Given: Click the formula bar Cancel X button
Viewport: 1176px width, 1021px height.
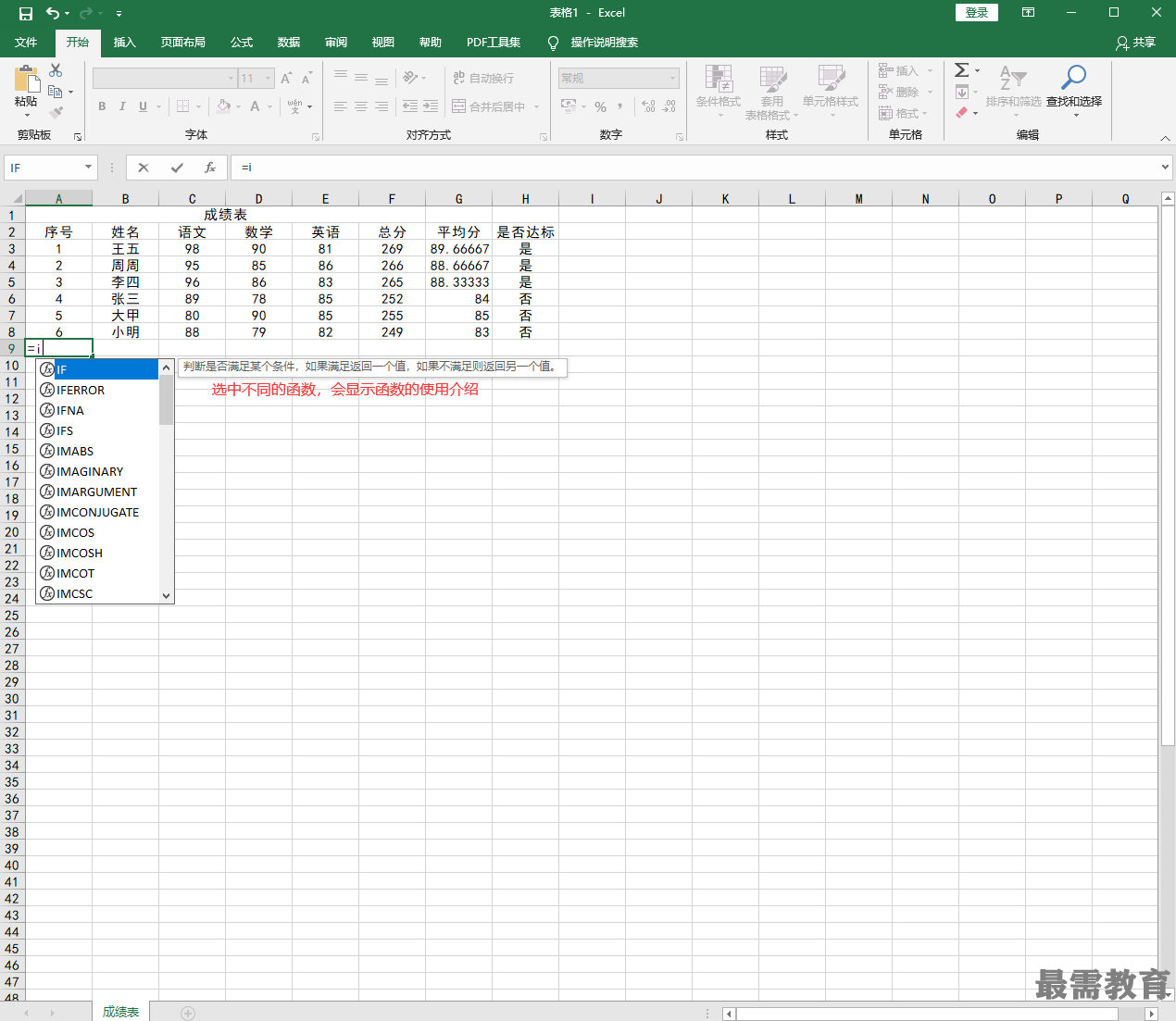Looking at the screenshot, I should [x=143, y=168].
